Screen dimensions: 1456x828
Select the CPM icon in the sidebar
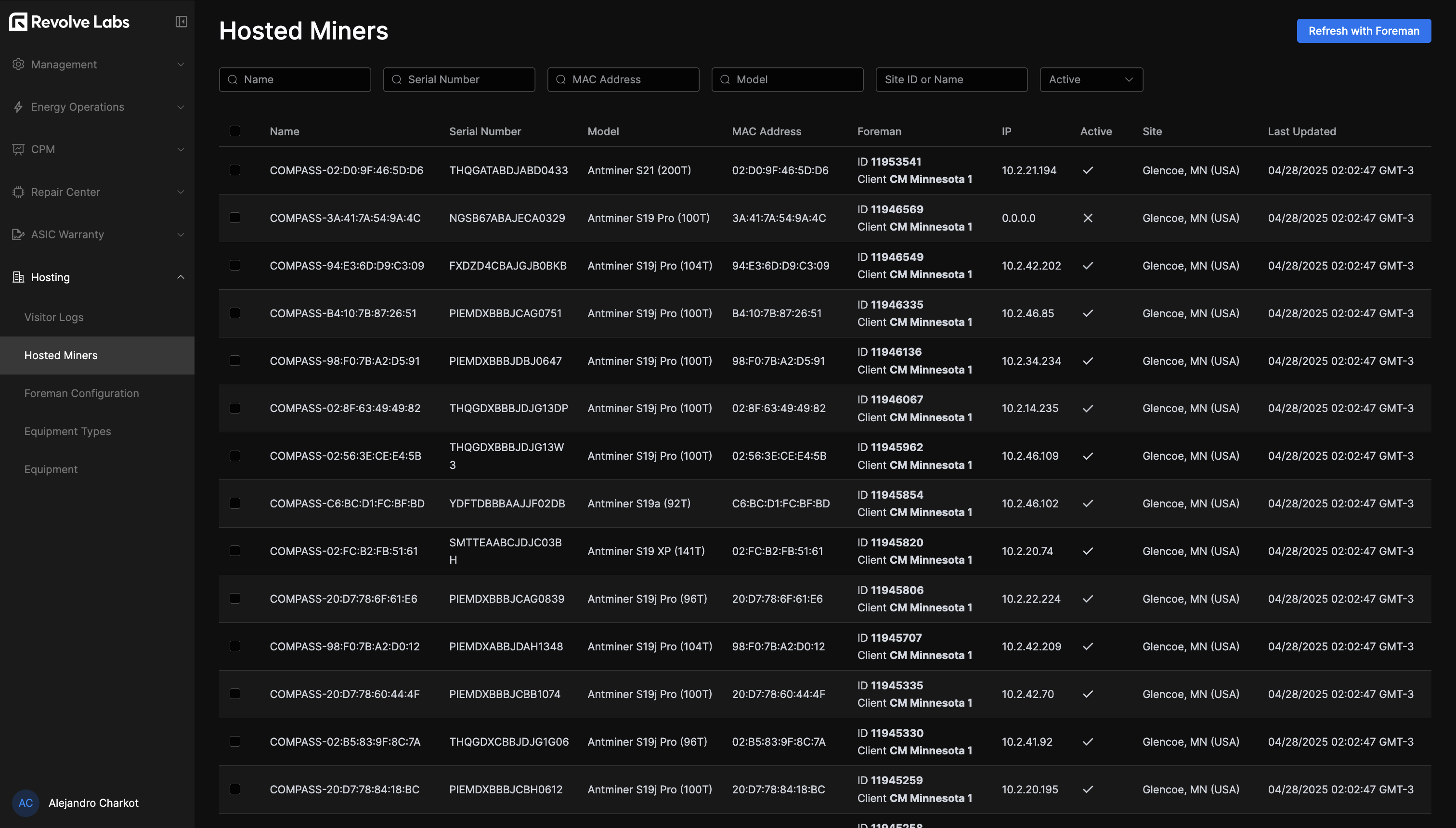18,150
